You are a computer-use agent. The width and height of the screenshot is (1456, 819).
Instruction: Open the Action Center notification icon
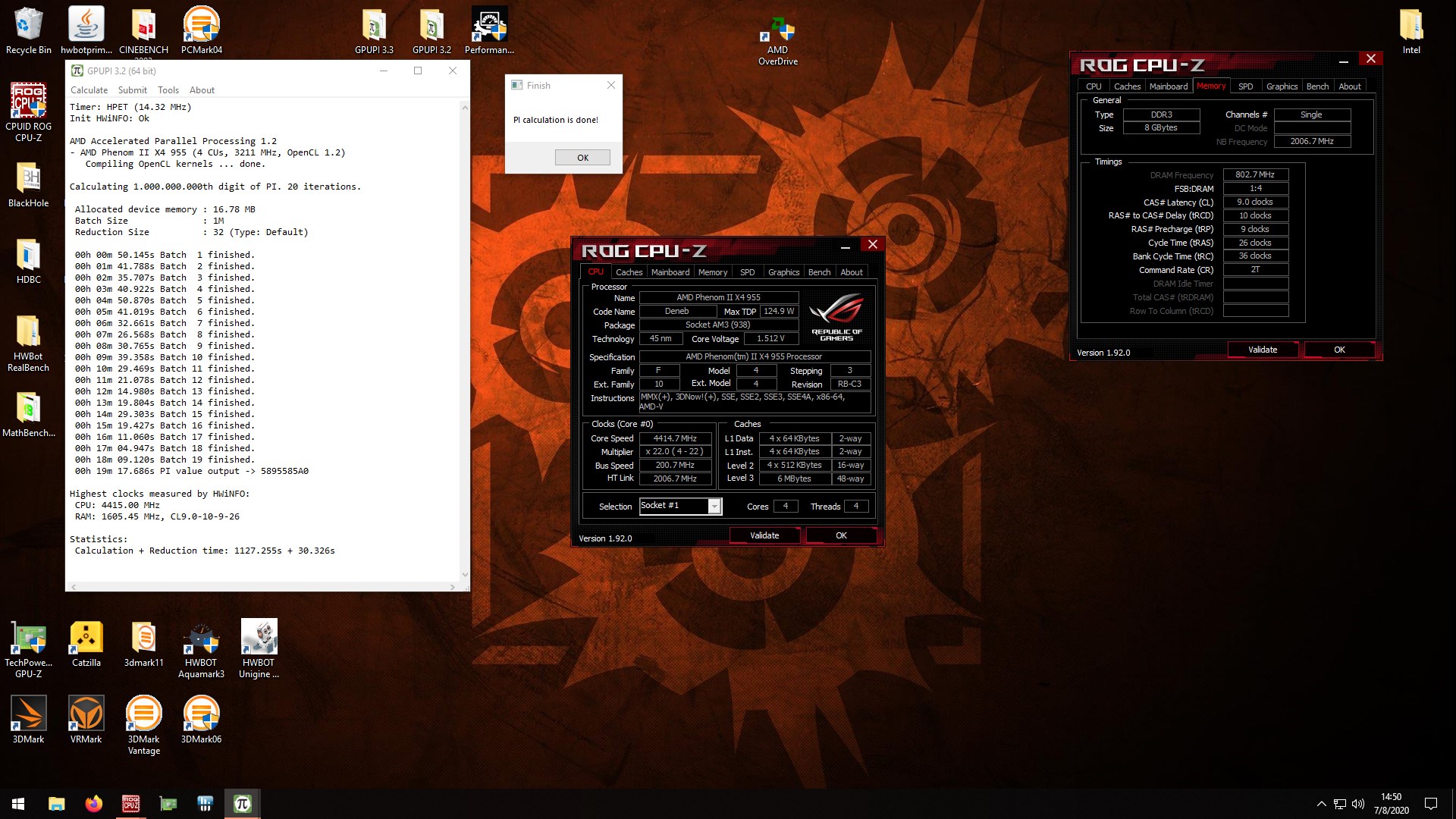click(x=1430, y=804)
